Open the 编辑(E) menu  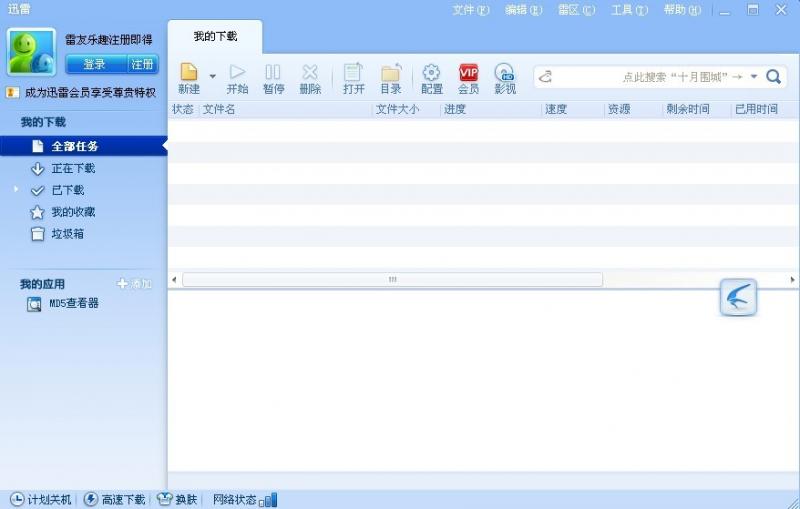tap(523, 10)
